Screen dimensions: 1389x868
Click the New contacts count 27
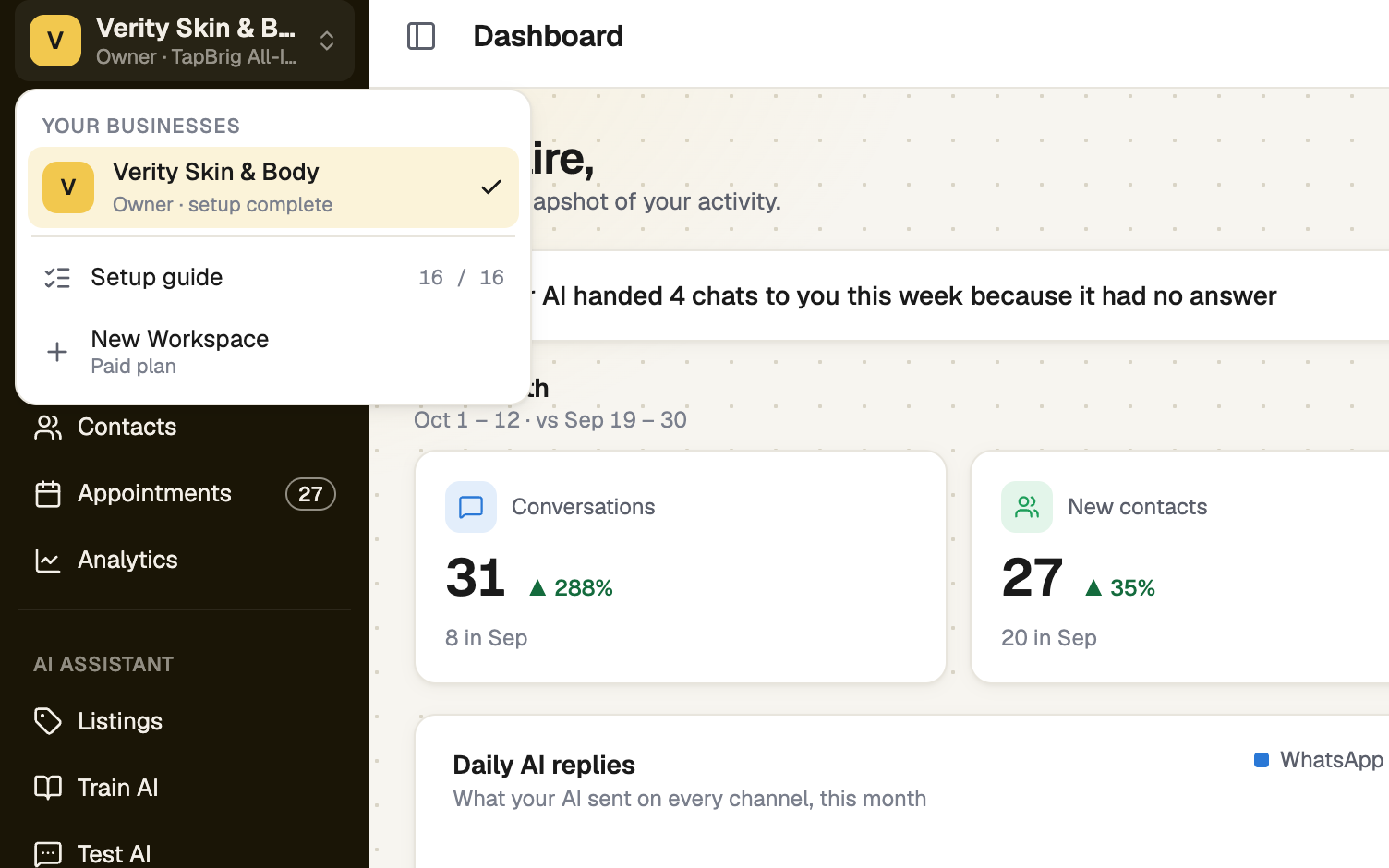pos(1033,578)
